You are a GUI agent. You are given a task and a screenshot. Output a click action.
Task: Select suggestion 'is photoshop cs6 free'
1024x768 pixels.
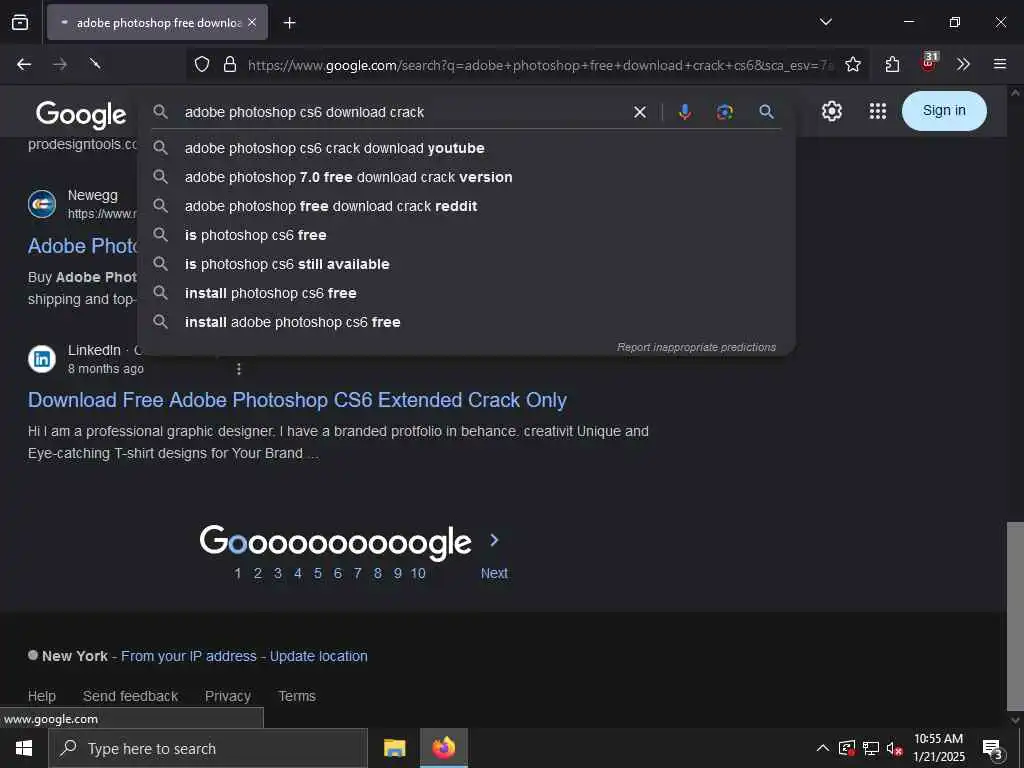click(466, 235)
